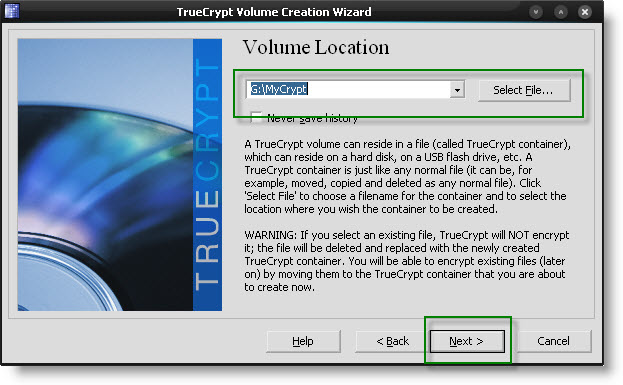Open the Select File... browser
The width and height of the screenshot is (623, 385).
click(524, 90)
